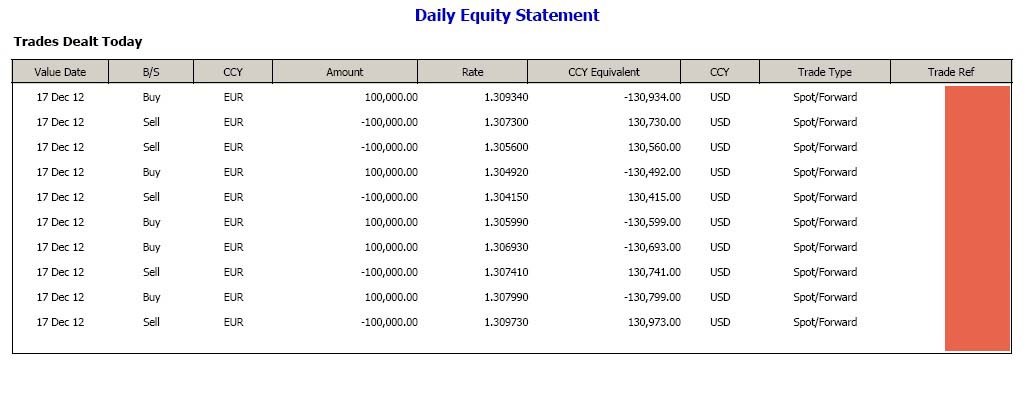1025x401 pixels.
Task: Click the 130,560.00 CCY equivalent value
Action: (x=654, y=147)
